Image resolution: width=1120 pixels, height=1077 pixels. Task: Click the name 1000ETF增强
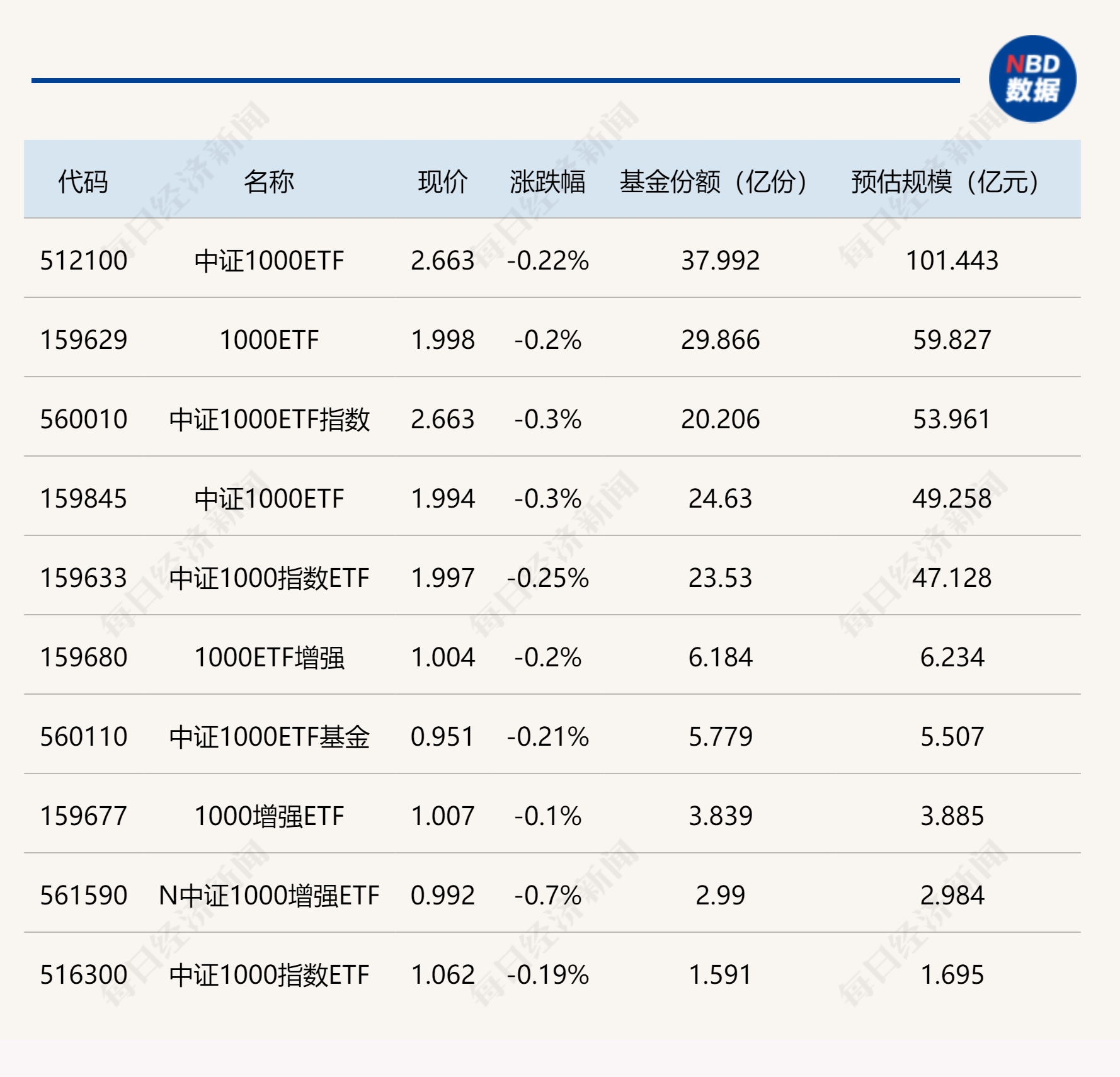pos(269,658)
